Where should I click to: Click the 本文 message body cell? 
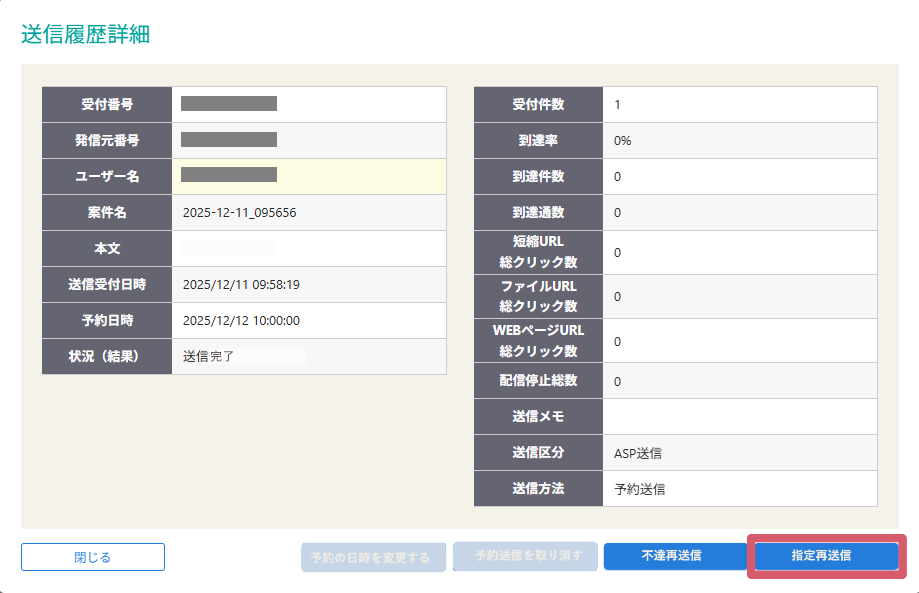tap(307, 248)
